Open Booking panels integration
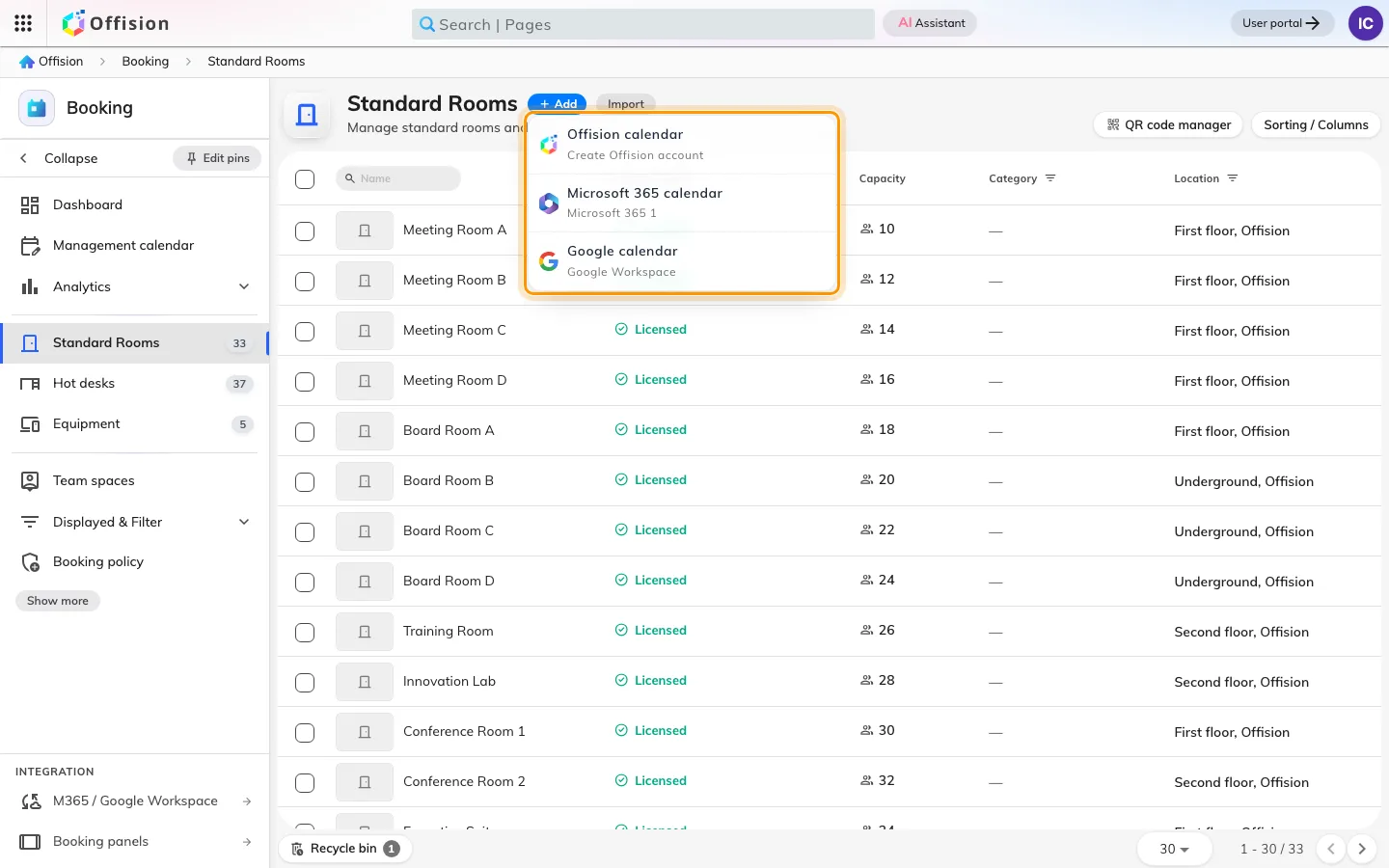Image resolution: width=1389 pixels, height=868 pixels. 135,841
